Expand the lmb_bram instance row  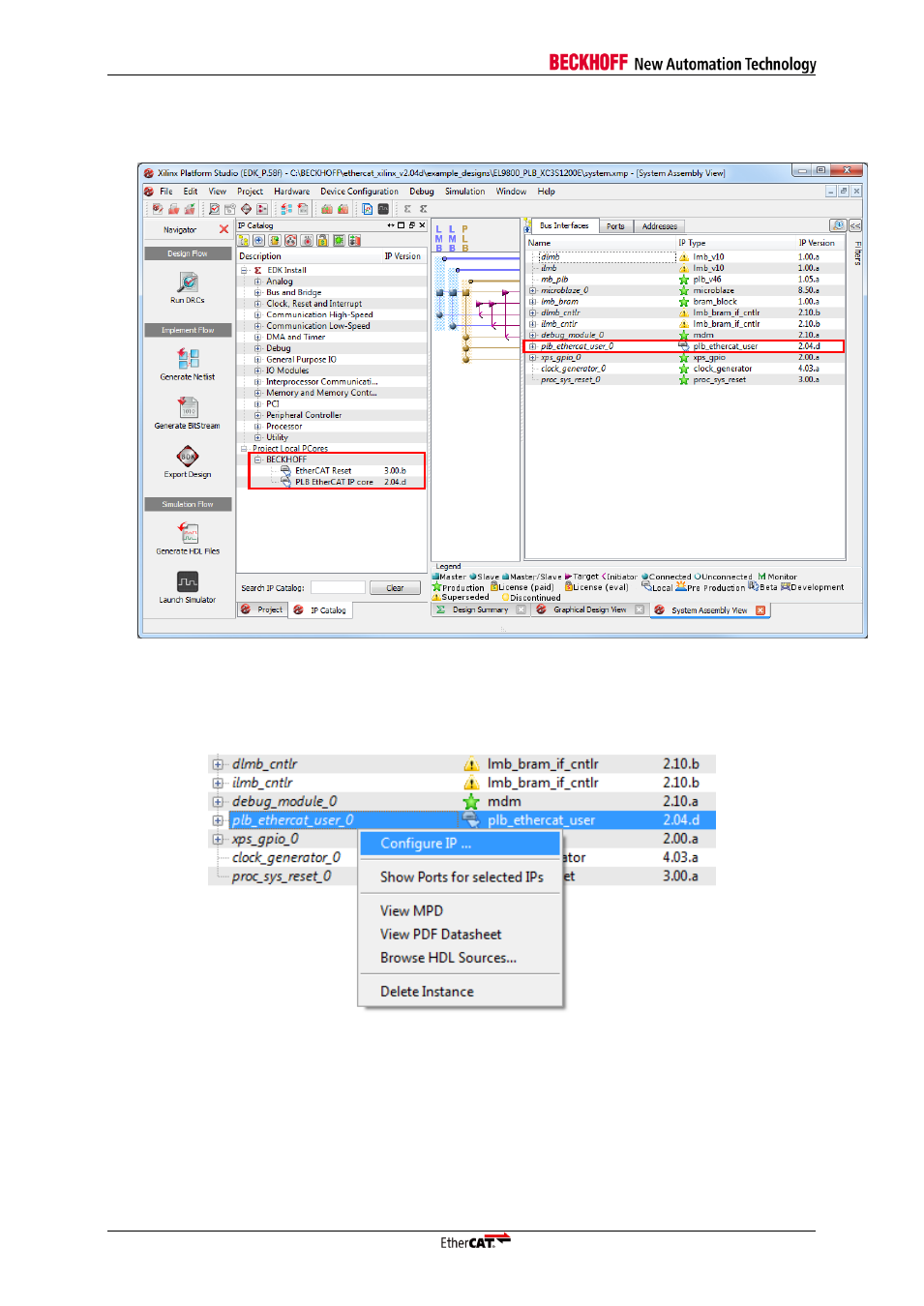[533, 302]
